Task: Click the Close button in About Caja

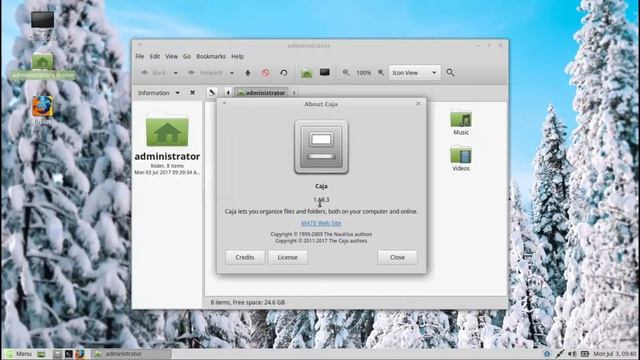Action: pos(397,258)
